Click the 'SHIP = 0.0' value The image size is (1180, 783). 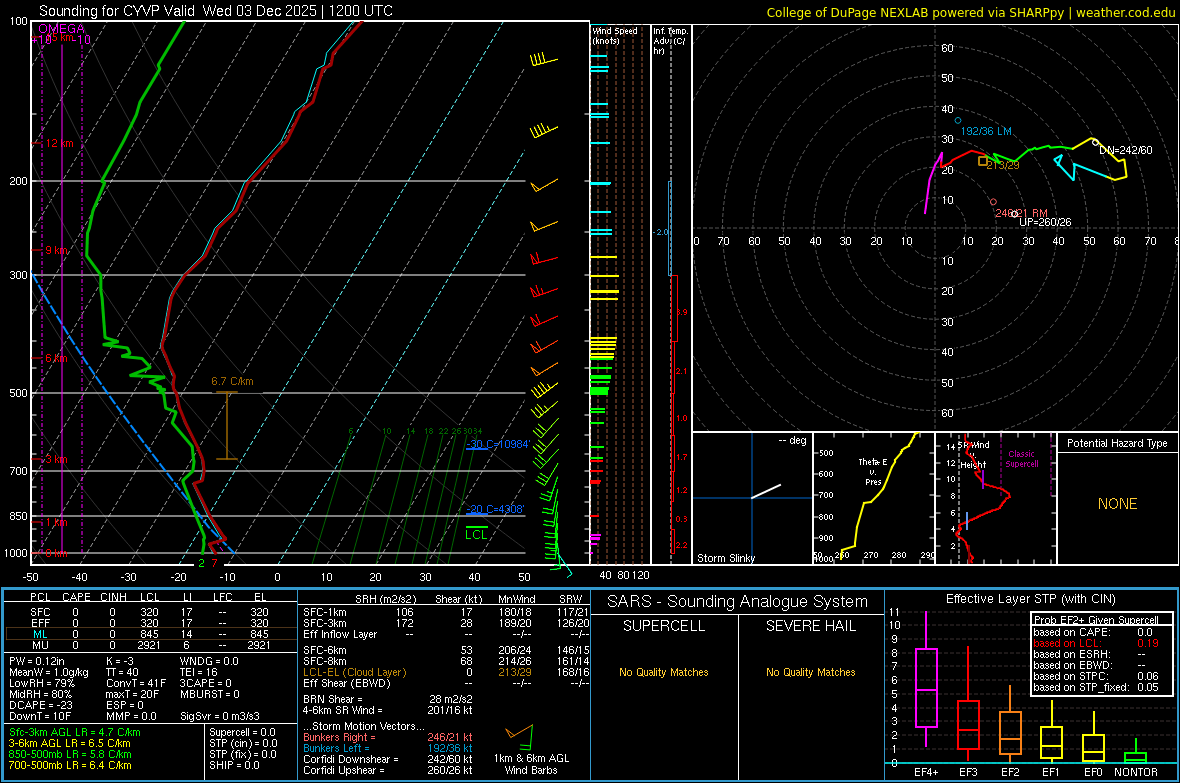pyautogui.click(x=235, y=765)
